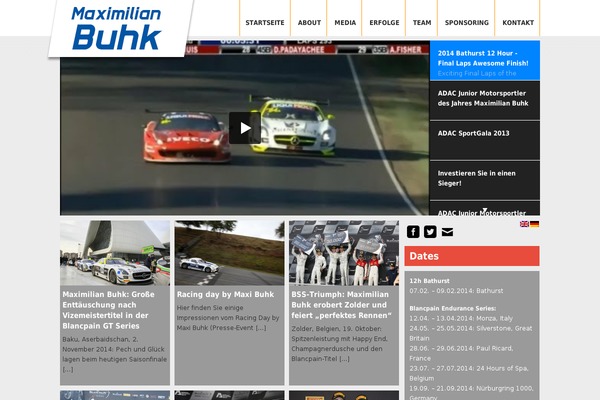
Task: Click the Maximilian Buhk logo
Action: (116, 29)
